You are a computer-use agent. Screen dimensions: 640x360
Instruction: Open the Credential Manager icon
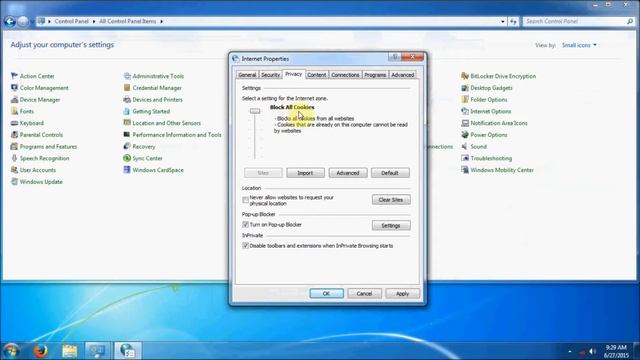[127, 88]
